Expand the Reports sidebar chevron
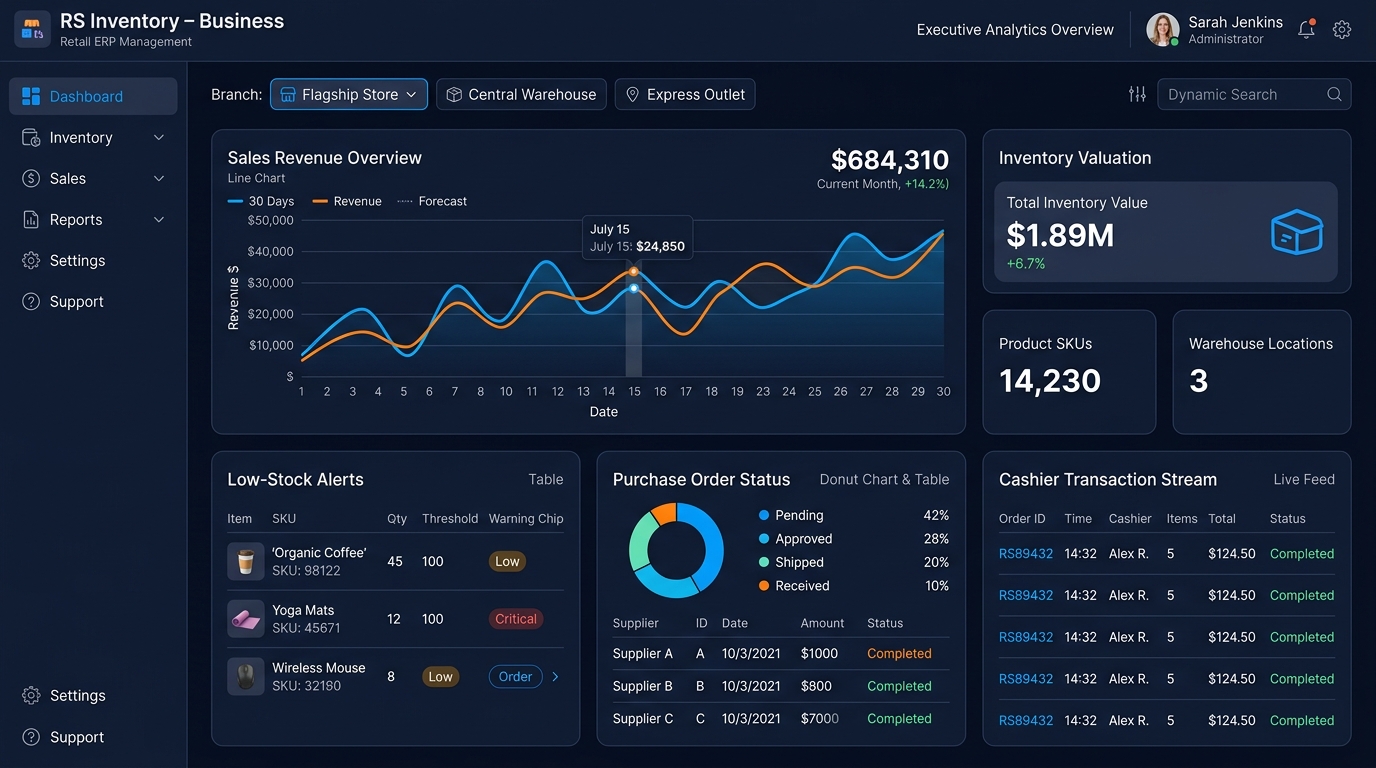The image size is (1376, 768). pos(159,219)
